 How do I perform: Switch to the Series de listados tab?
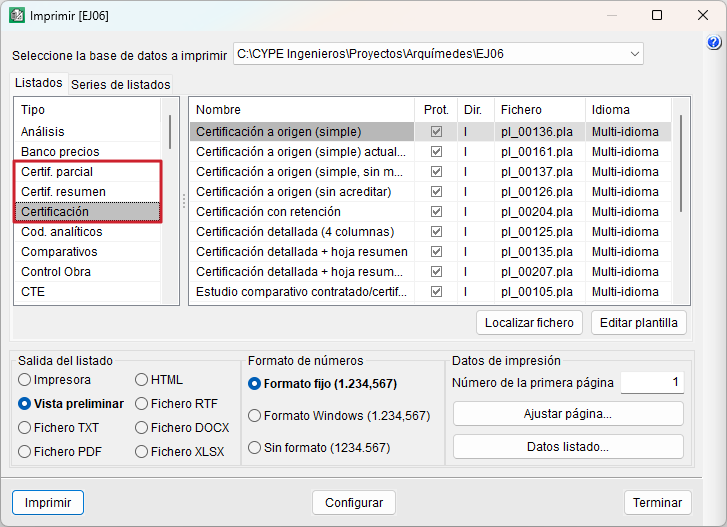click(121, 84)
